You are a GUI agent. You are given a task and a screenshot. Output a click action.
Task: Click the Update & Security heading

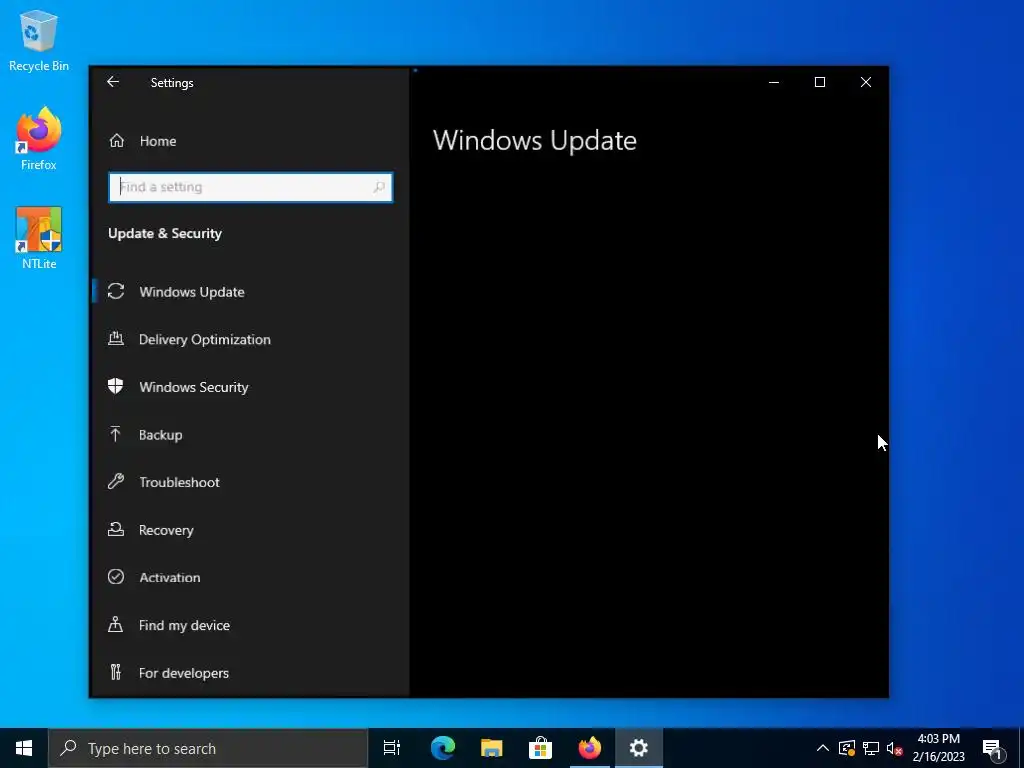click(x=165, y=234)
